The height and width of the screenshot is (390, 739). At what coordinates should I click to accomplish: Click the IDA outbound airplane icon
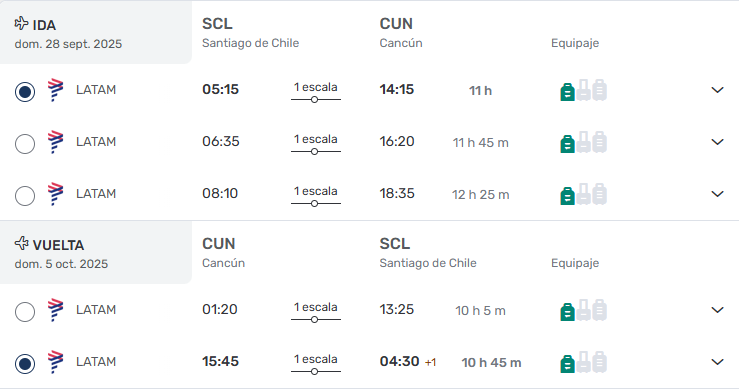[x=21, y=23]
